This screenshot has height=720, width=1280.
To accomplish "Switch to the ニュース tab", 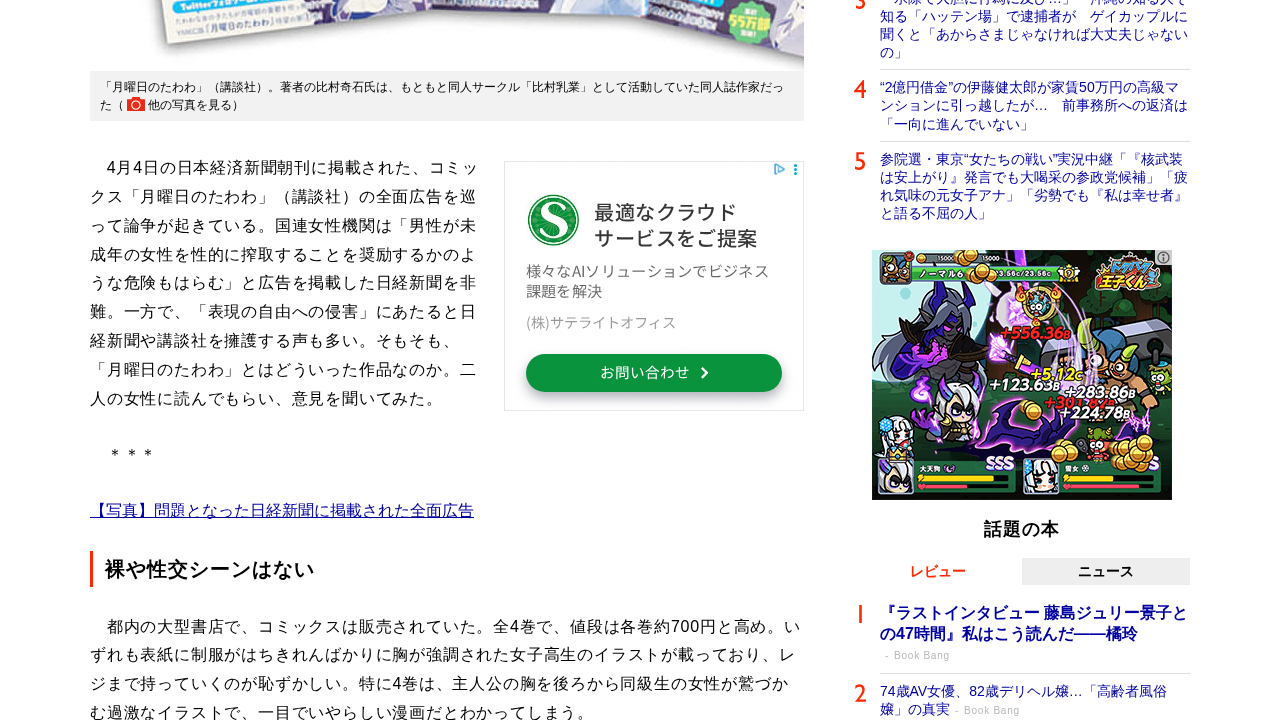I will point(1105,571).
